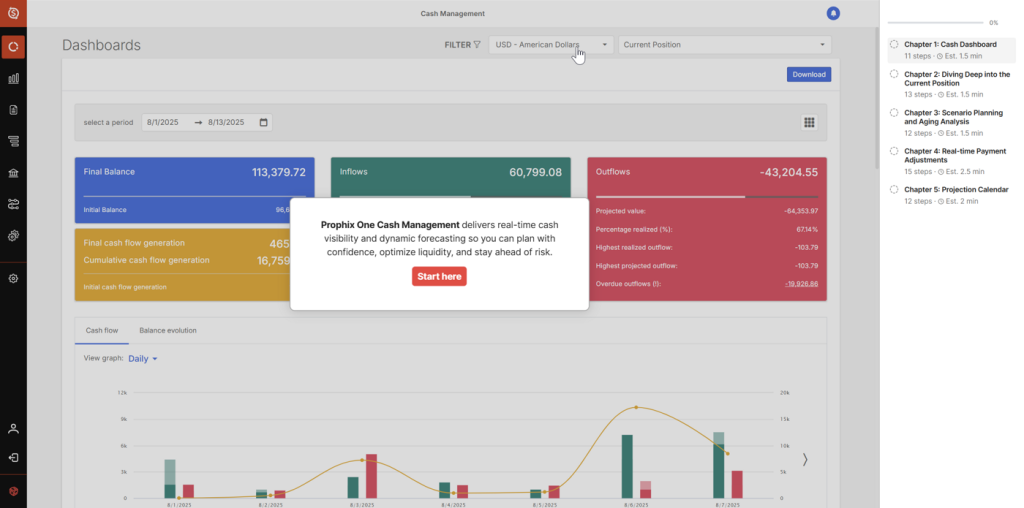Click the settings gear icon in sidebar

[13, 278]
